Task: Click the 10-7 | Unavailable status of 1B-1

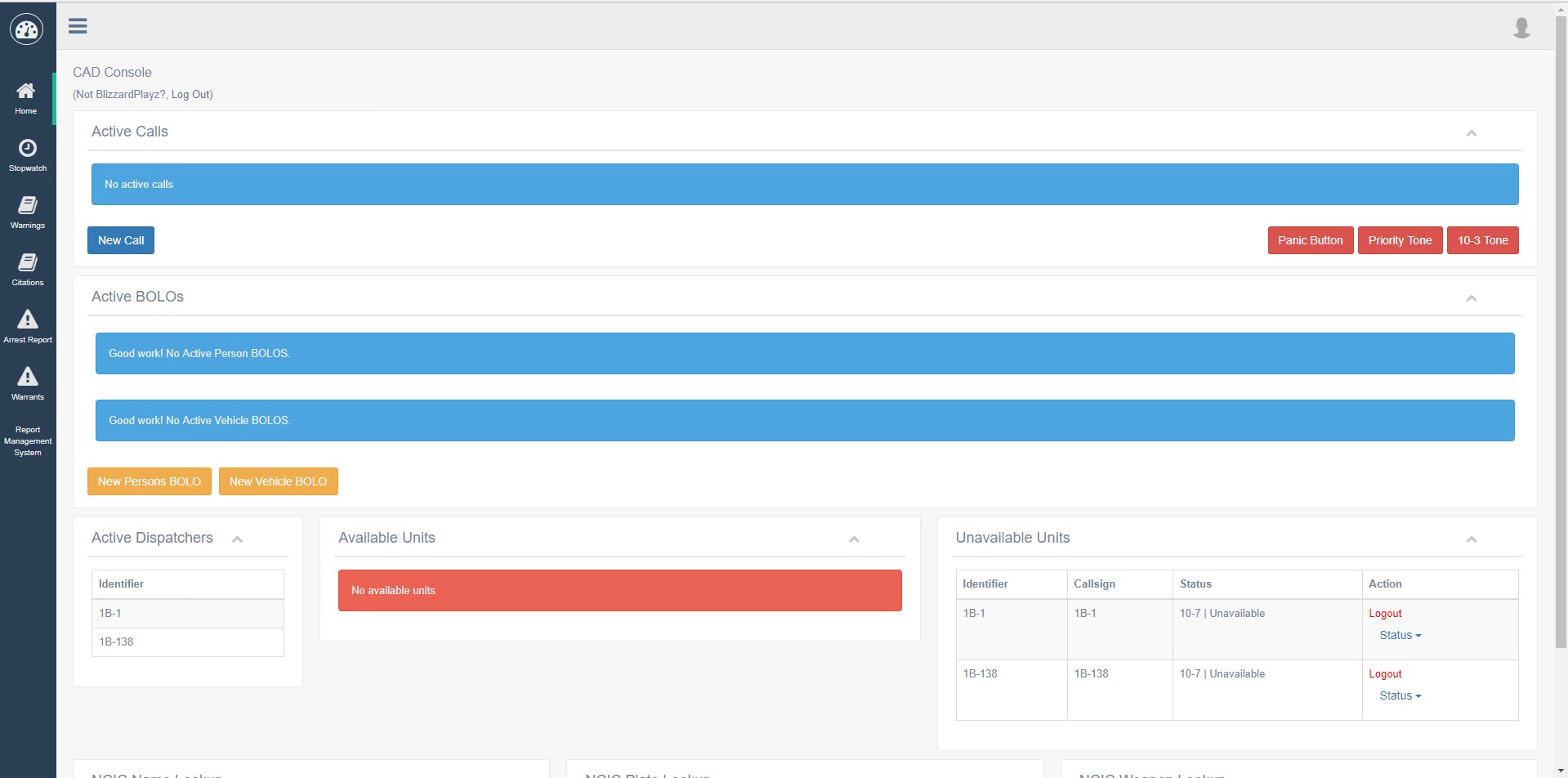Action: coord(1222,614)
